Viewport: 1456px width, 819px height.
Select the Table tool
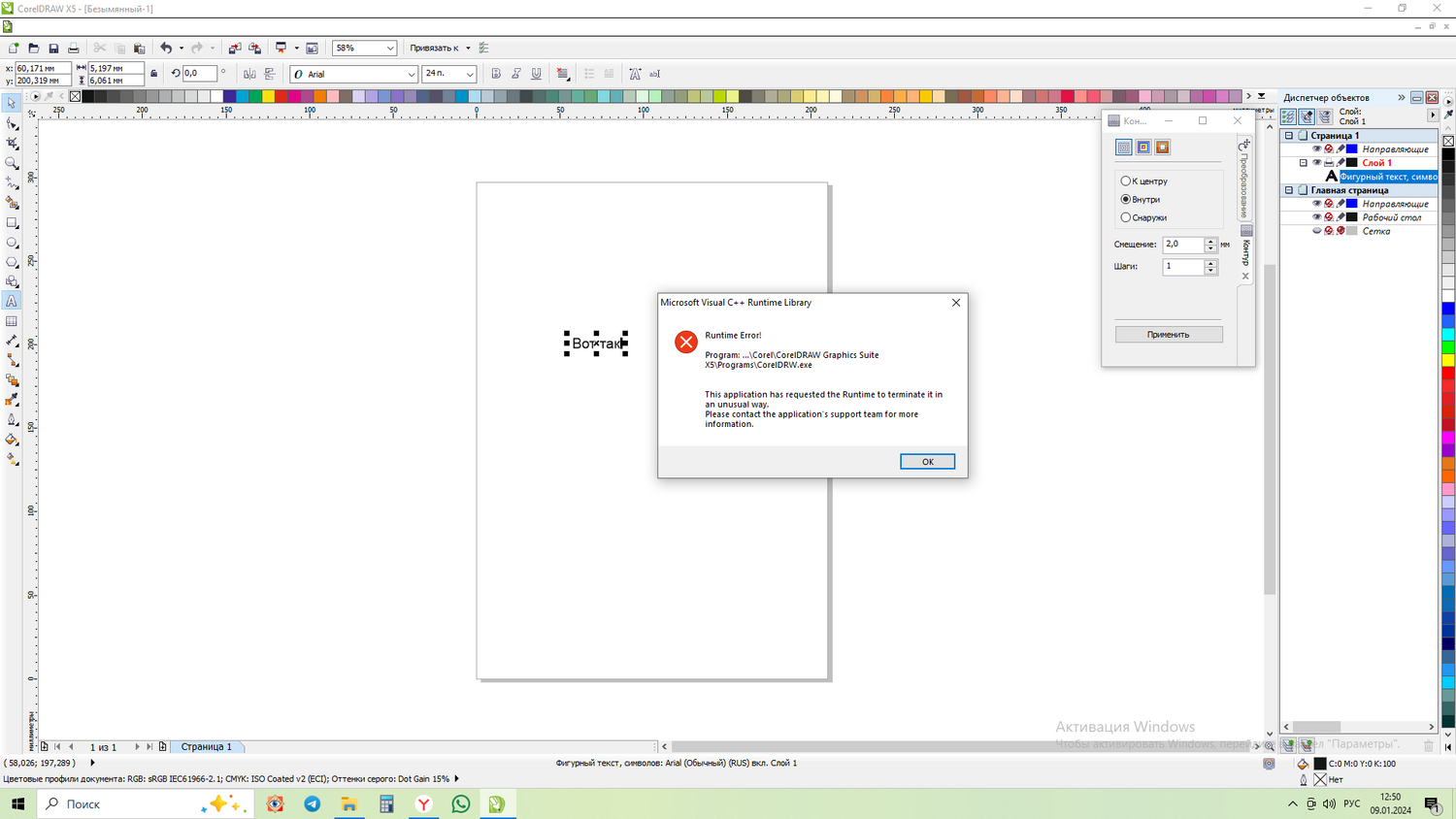pyautogui.click(x=12, y=321)
